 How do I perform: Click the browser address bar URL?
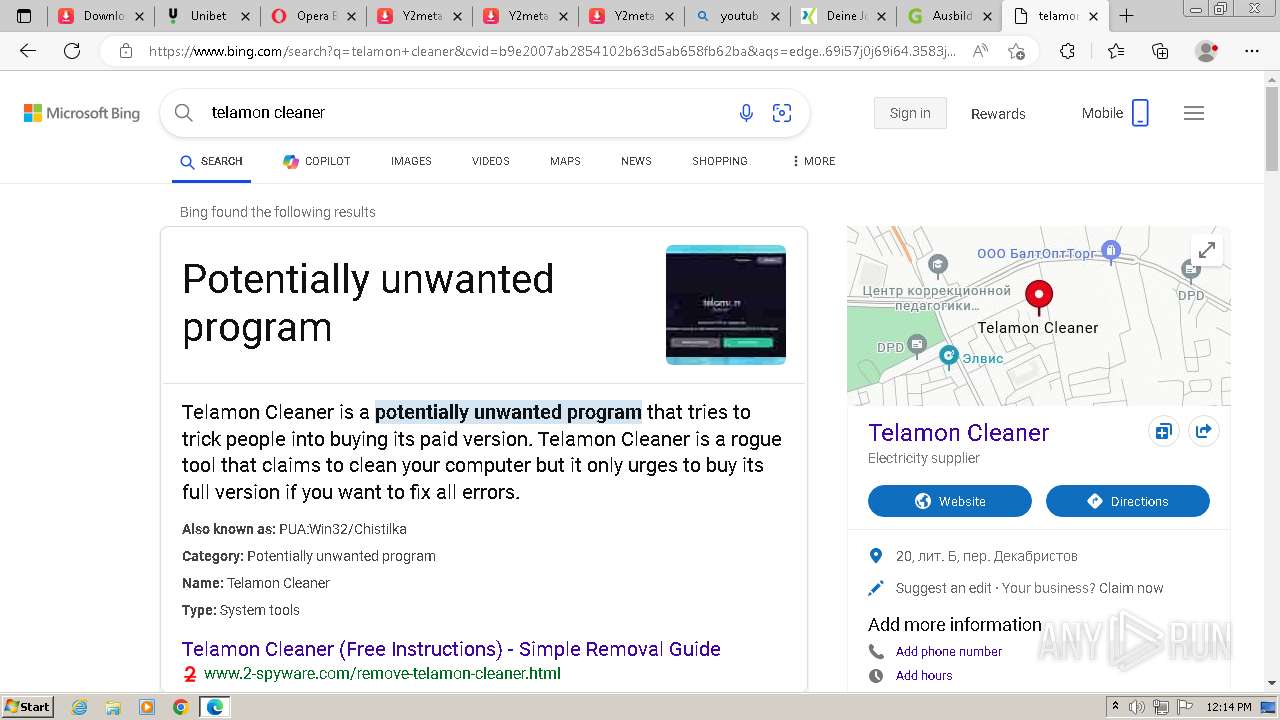point(552,51)
